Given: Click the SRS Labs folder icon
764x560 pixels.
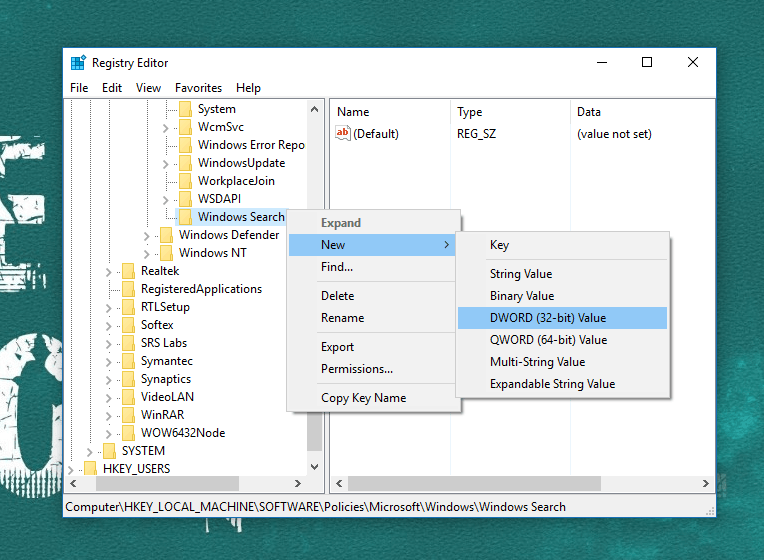Looking at the screenshot, I should click(x=129, y=343).
